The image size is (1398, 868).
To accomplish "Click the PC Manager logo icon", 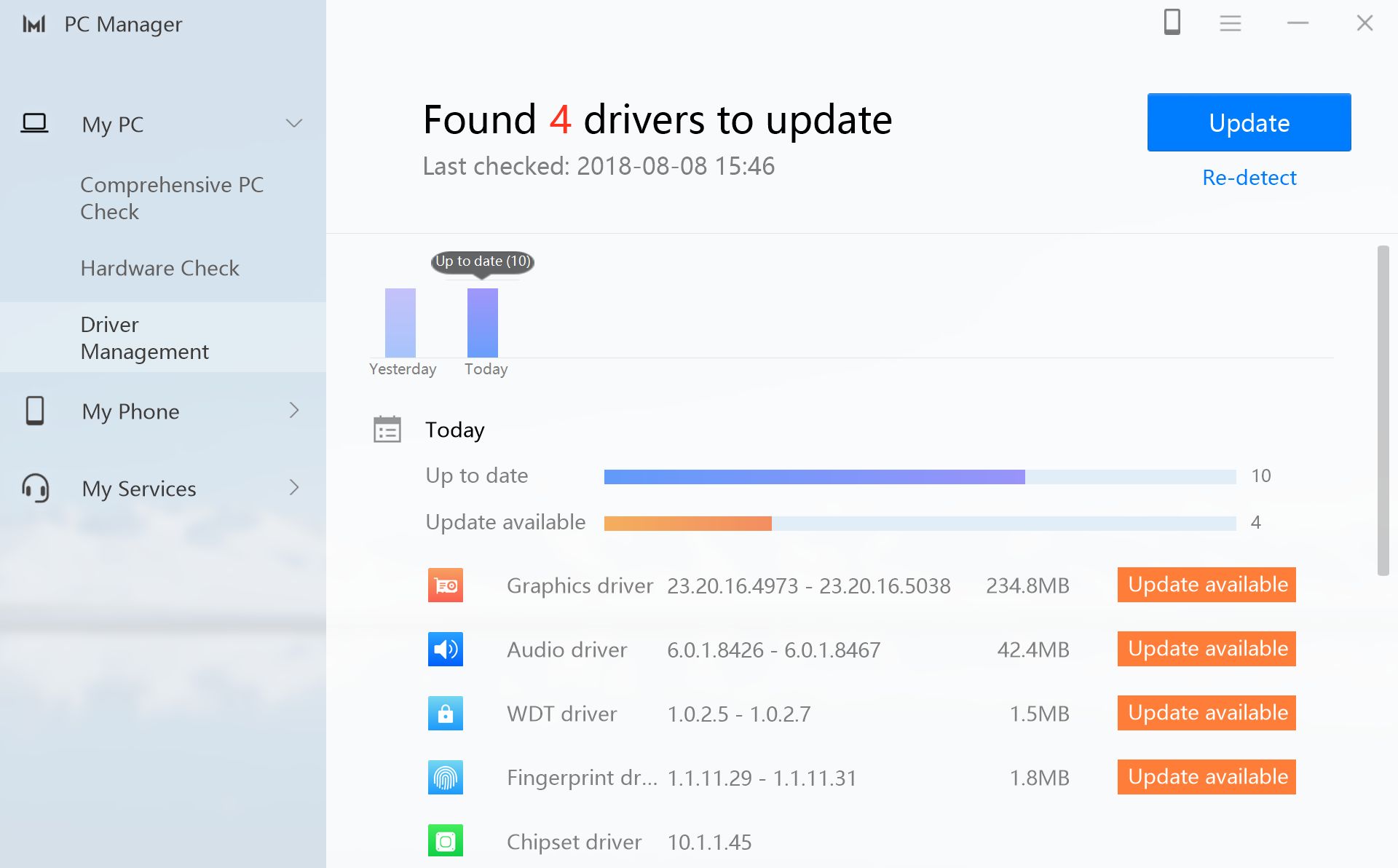I will coord(33,24).
